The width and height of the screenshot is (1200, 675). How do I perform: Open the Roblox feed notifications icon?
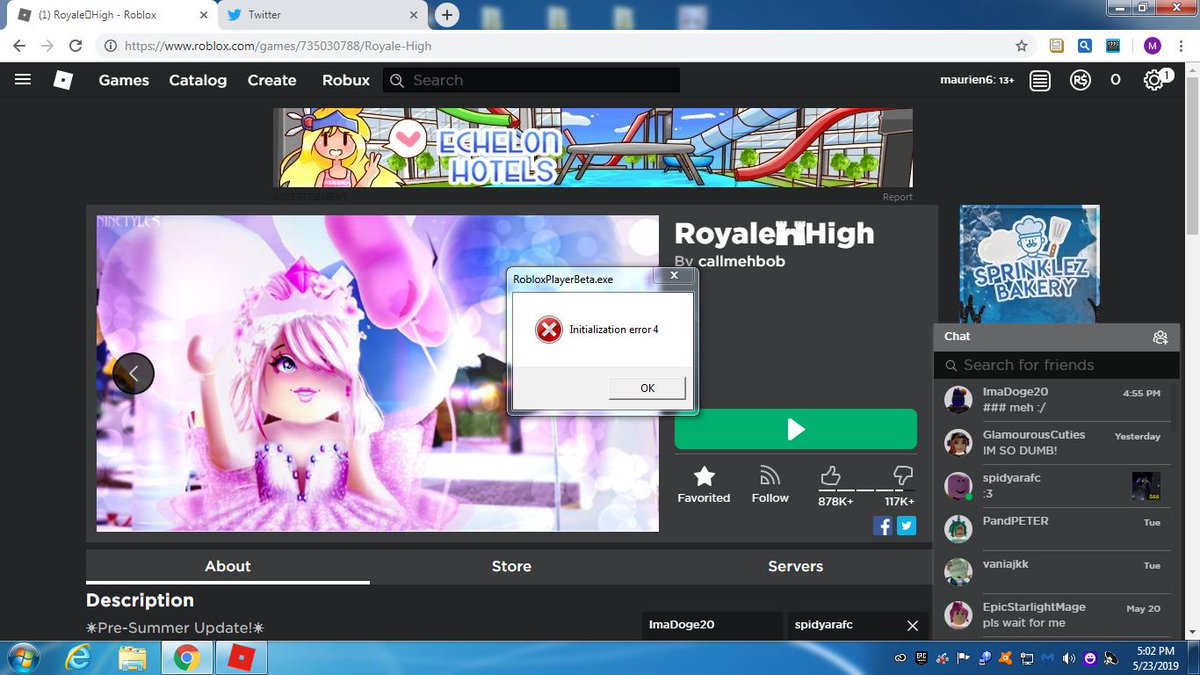[x=1040, y=80]
